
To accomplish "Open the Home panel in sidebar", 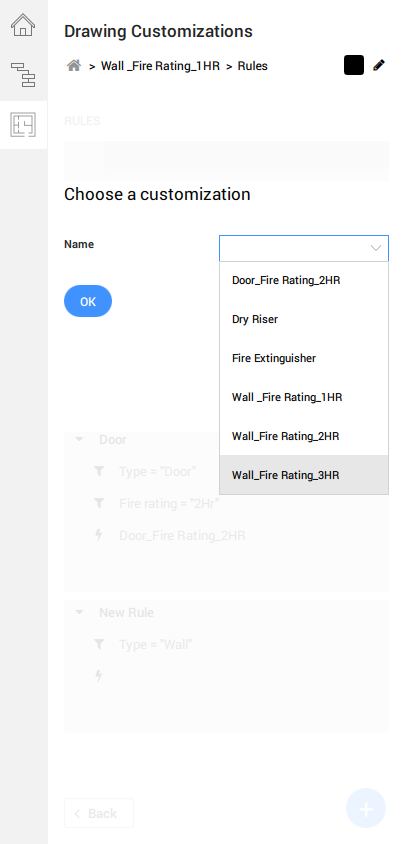I will tap(23, 25).
